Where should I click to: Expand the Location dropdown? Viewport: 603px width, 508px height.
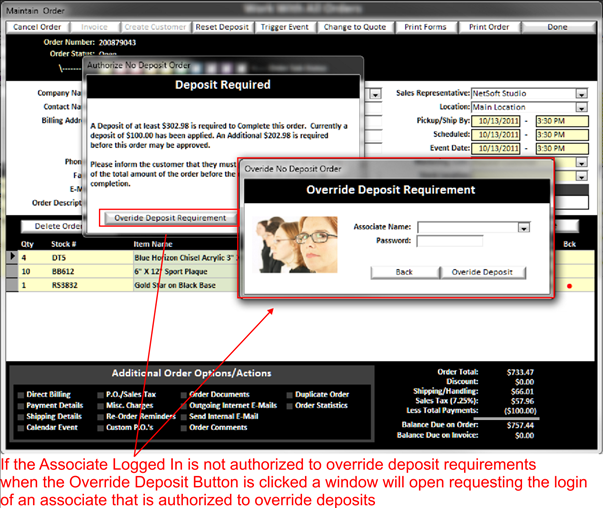tap(581, 107)
